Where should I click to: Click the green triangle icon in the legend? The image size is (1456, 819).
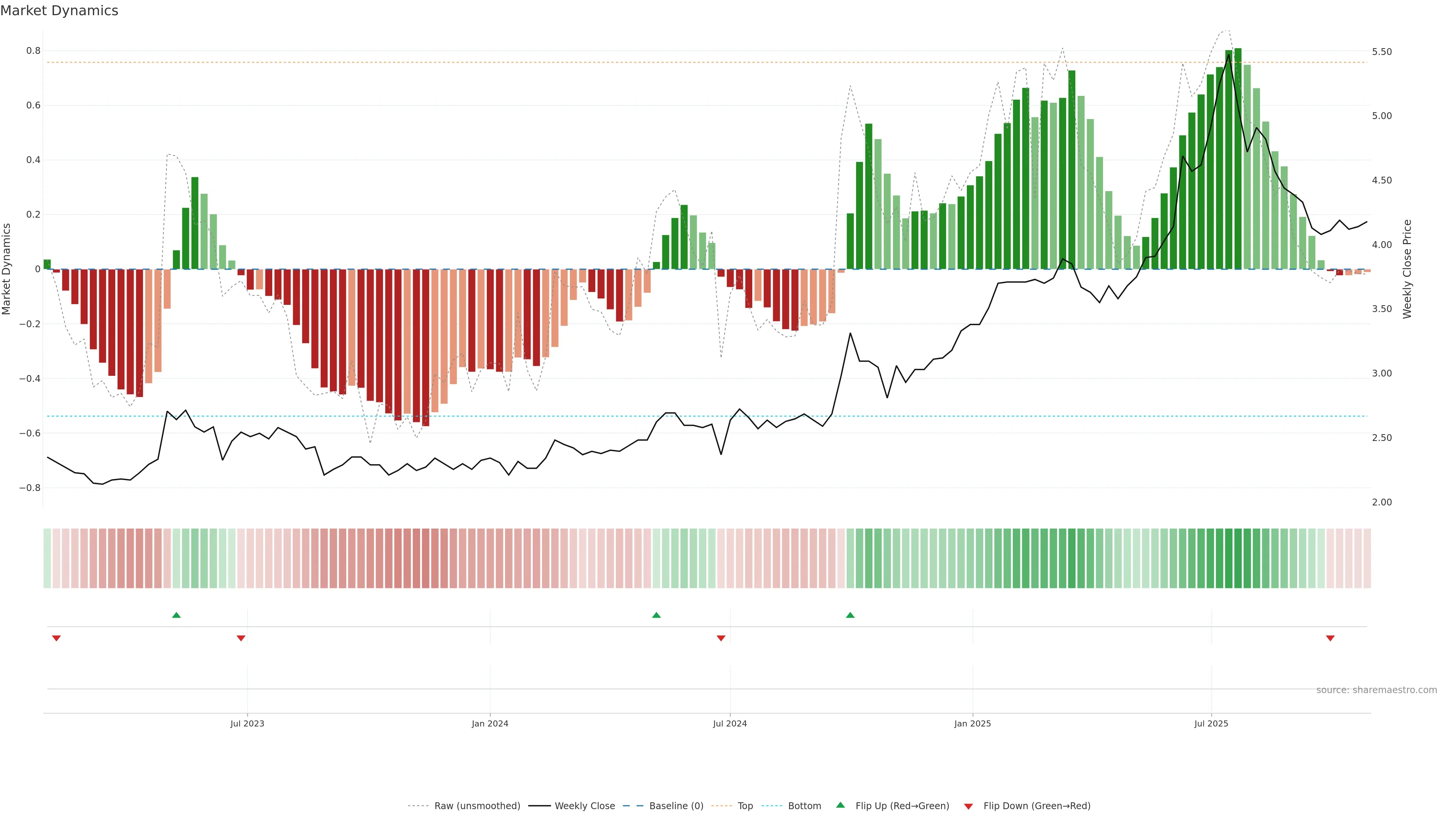tap(841, 805)
